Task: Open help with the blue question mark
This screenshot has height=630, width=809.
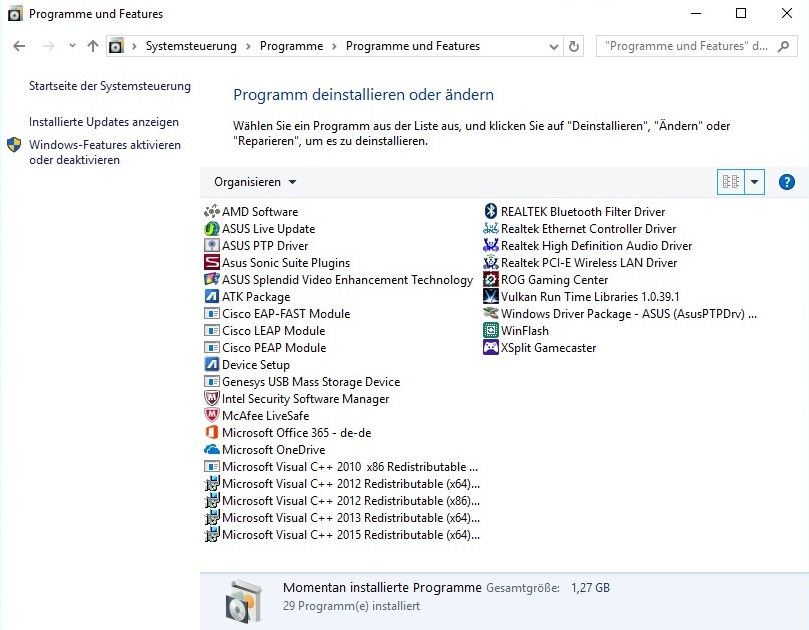Action: click(x=787, y=182)
